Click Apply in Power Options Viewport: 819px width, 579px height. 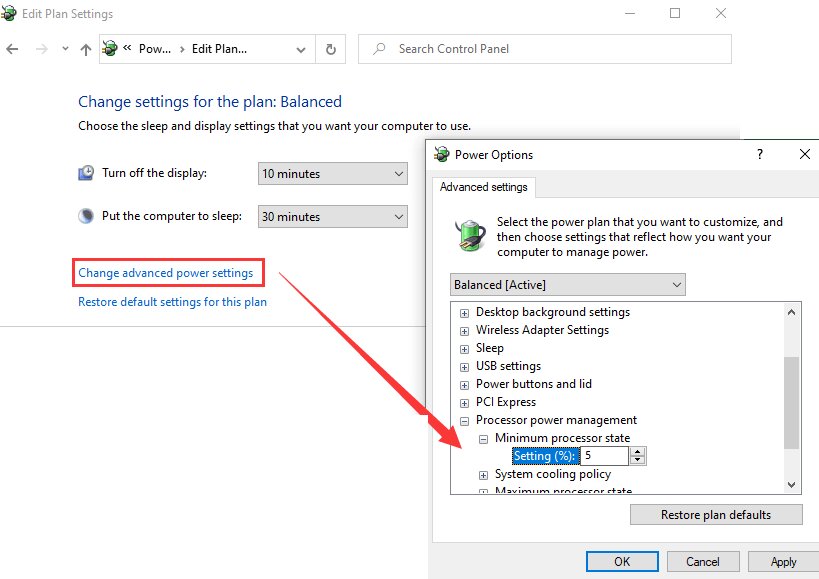tap(783, 561)
